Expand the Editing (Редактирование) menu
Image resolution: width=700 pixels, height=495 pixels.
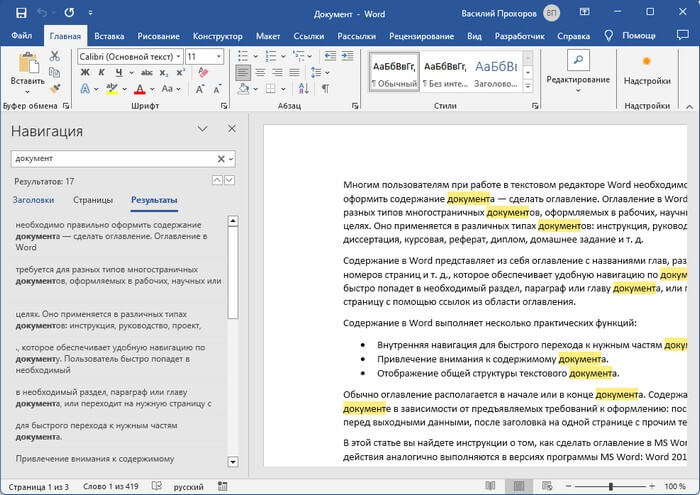pos(578,74)
